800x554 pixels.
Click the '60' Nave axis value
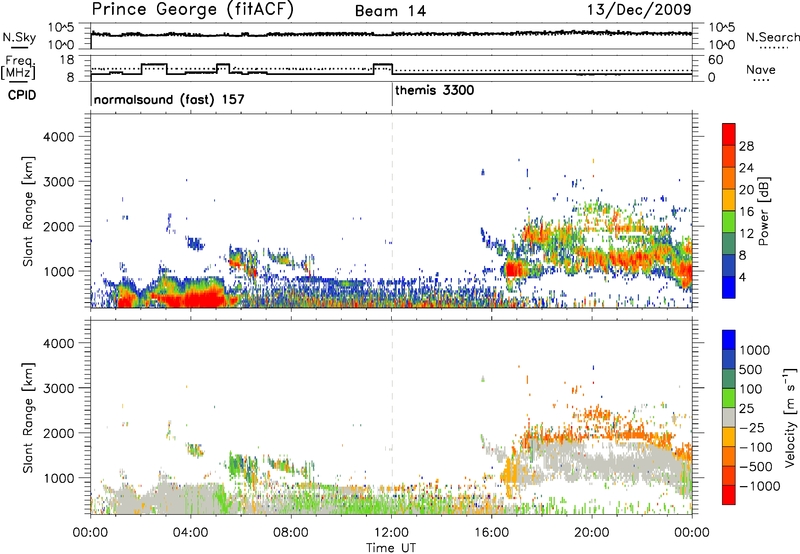coord(716,60)
